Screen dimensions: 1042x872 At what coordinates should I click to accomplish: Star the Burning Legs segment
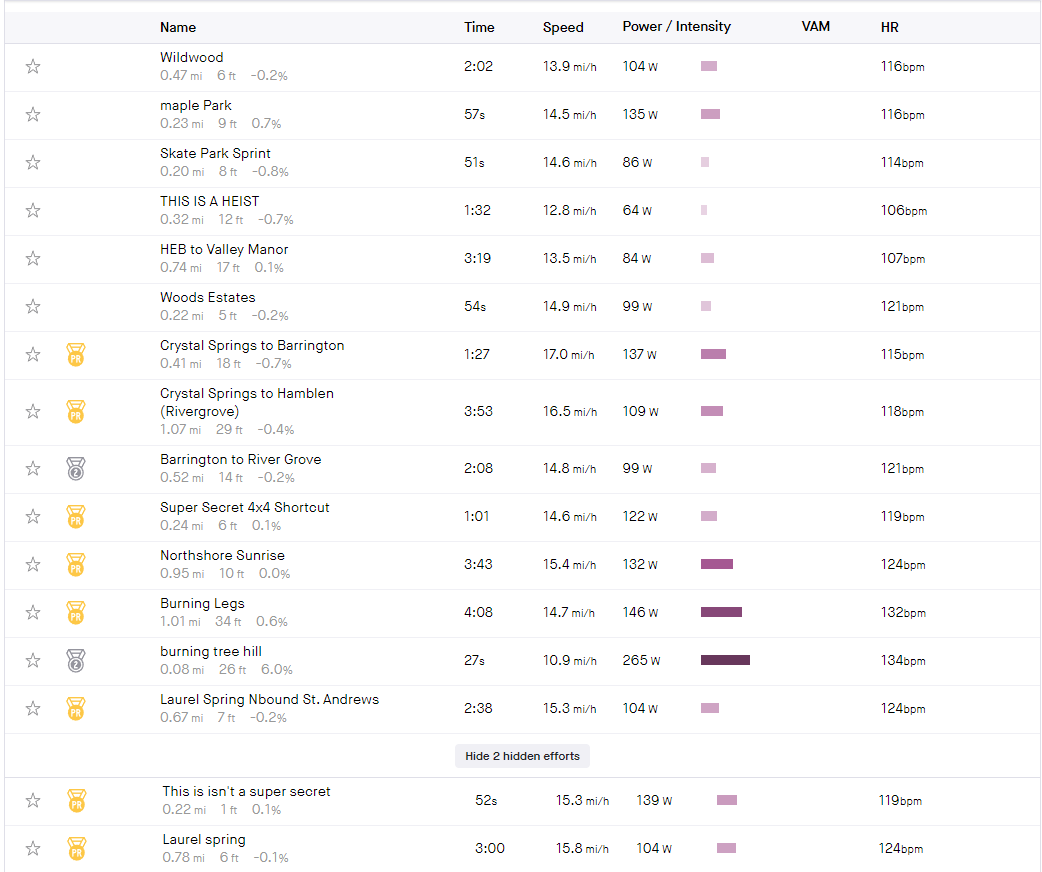(33, 612)
